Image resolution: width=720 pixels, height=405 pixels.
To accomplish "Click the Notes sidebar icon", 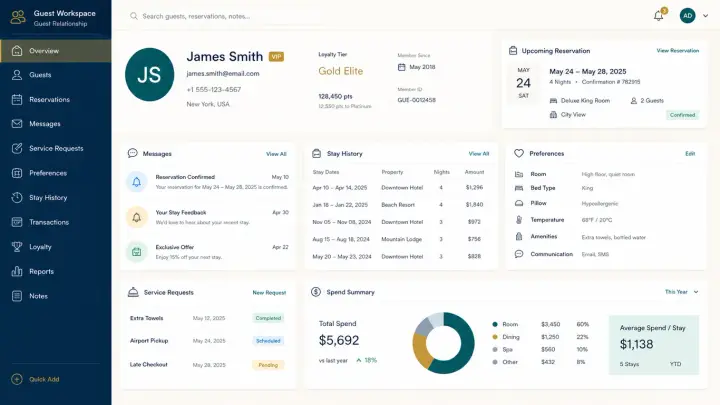I will (x=17, y=296).
